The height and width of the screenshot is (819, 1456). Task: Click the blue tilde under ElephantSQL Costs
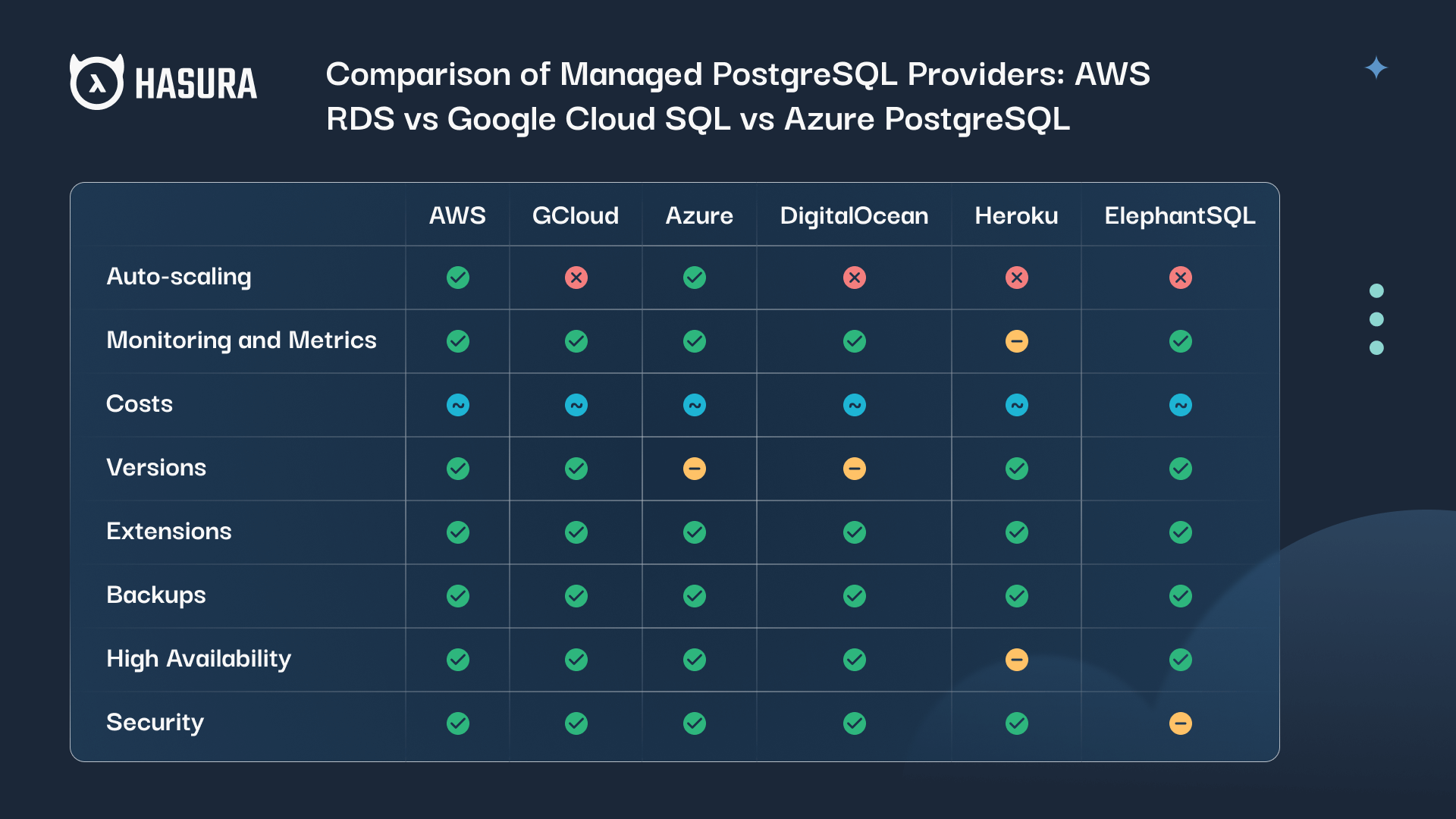[x=1180, y=405]
